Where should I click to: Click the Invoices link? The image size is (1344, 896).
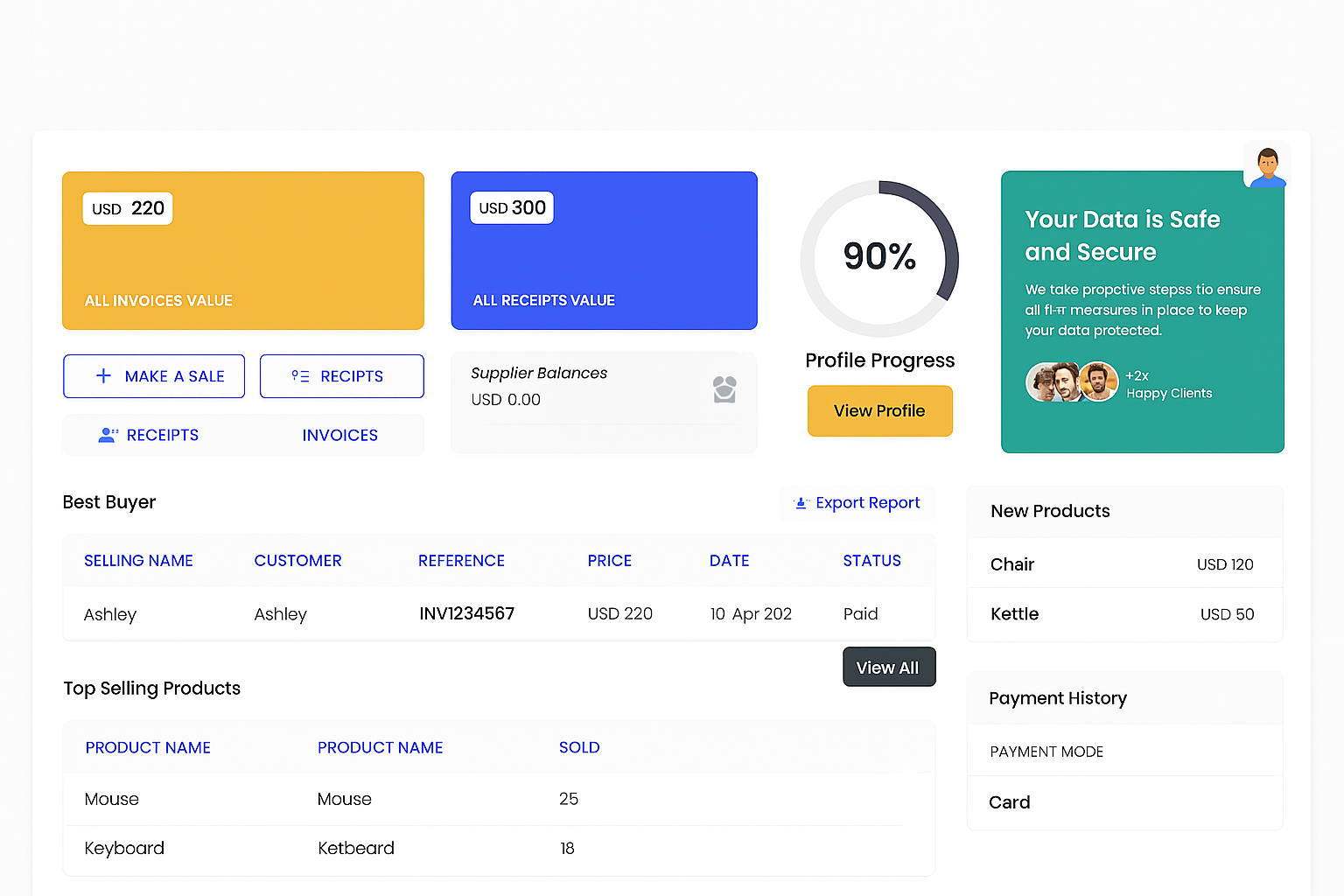point(339,435)
